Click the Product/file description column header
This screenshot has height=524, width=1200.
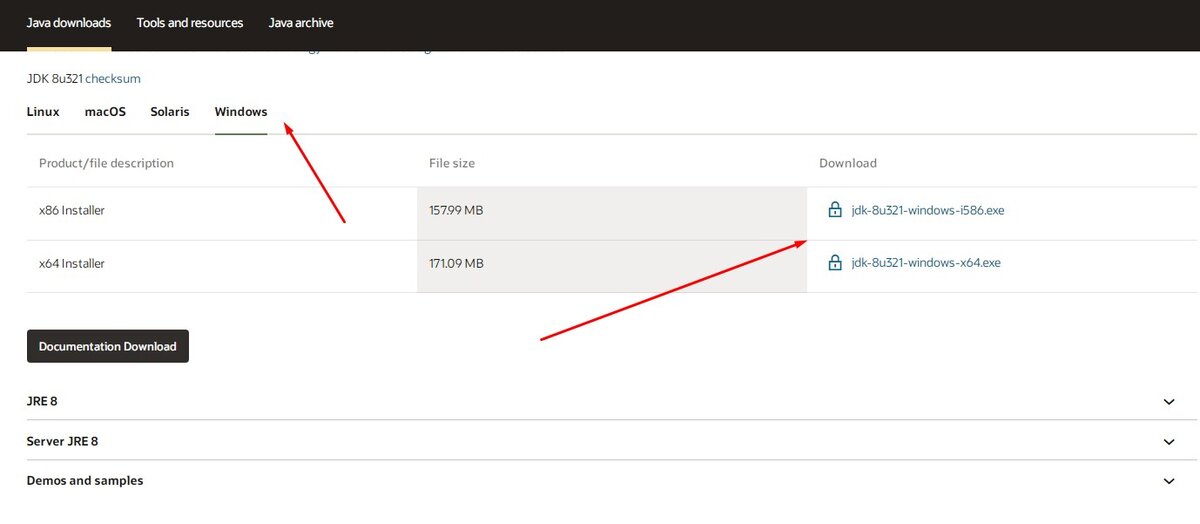click(106, 163)
